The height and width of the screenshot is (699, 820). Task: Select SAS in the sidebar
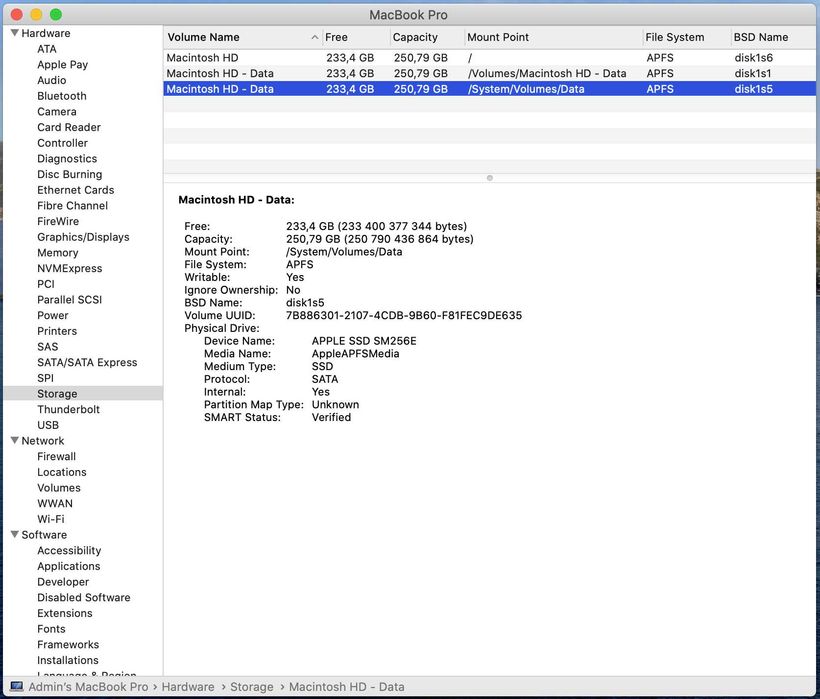click(47, 347)
